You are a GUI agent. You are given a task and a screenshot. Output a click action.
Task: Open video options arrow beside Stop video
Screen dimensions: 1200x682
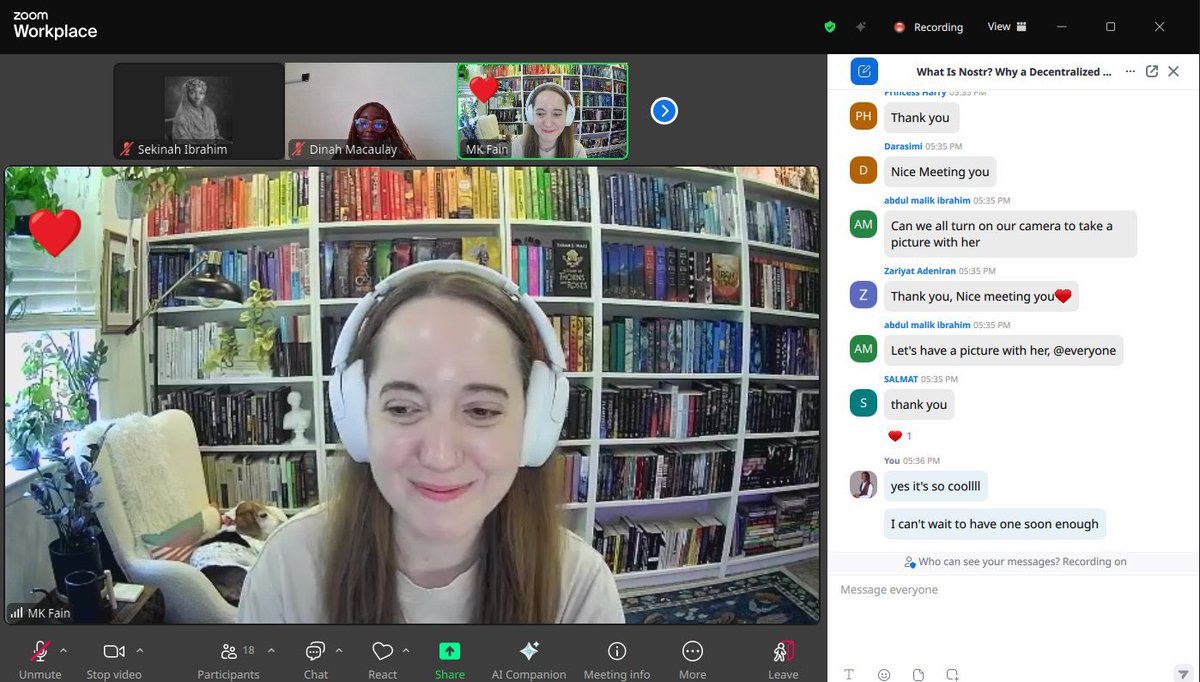[140, 650]
